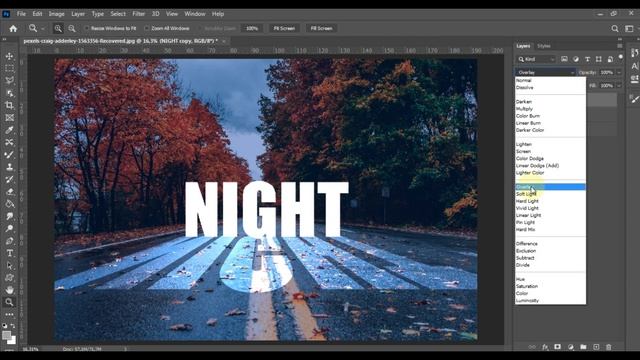
Task: Toggle filter for shape layers
Action: [x=599, y=59]
